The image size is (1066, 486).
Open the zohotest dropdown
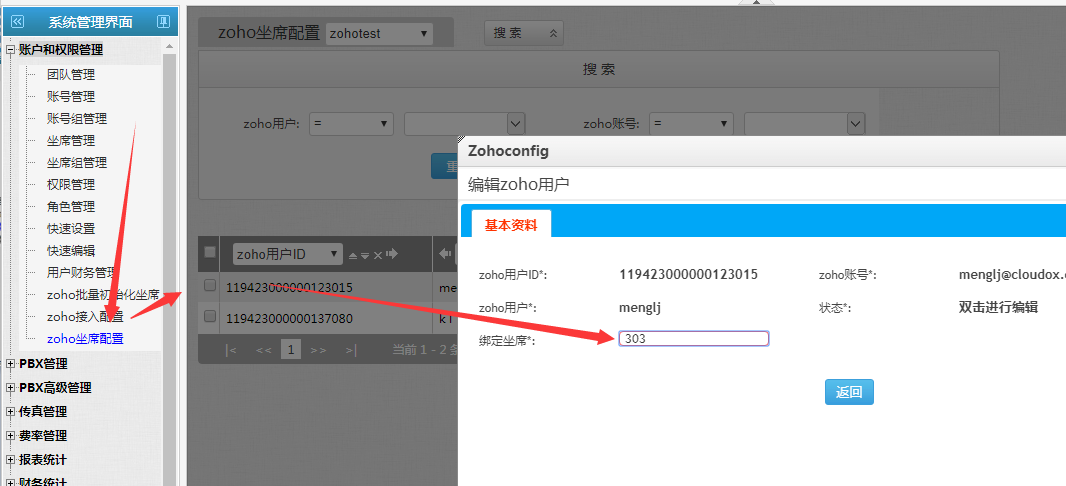pyautogui.click(x=379, y=33)
